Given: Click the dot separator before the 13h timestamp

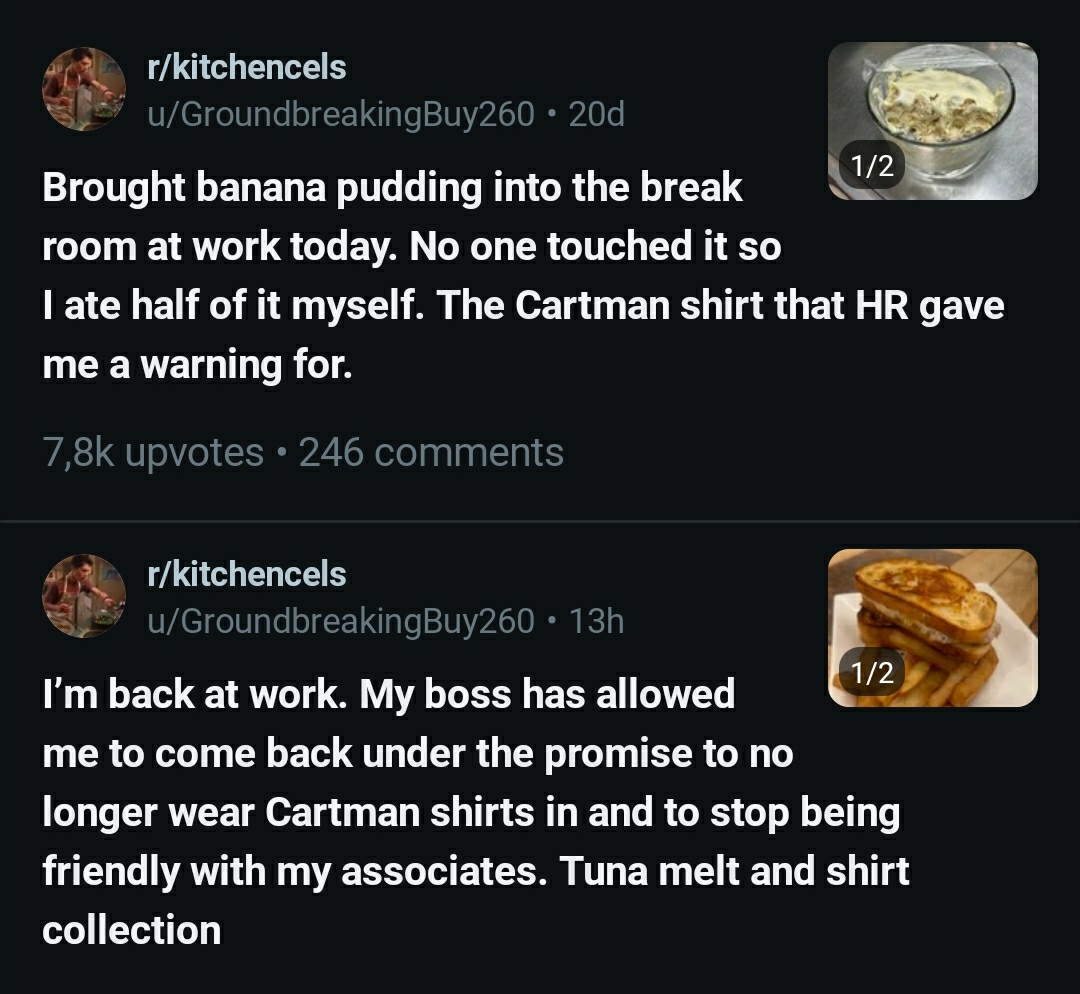Looking at the screenshot, I should click(551, 622).
